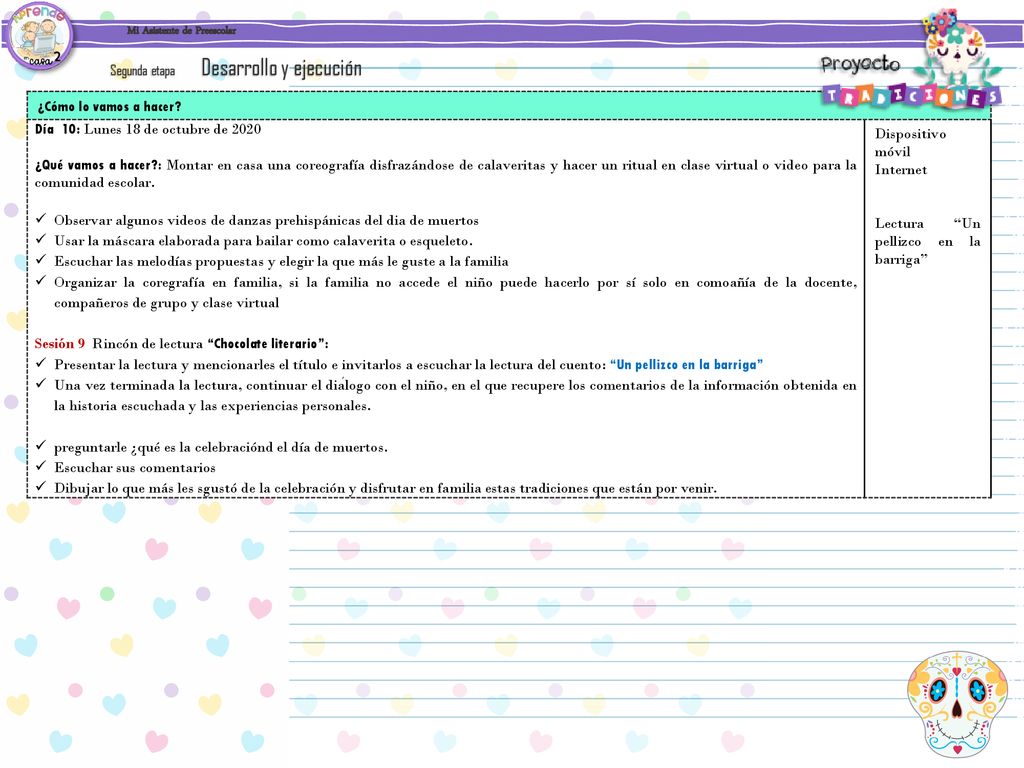Viewport: 1024px width, 768px height.
Task: Click the sugar skull illustration at the bottom
Action: click(957, 704)
